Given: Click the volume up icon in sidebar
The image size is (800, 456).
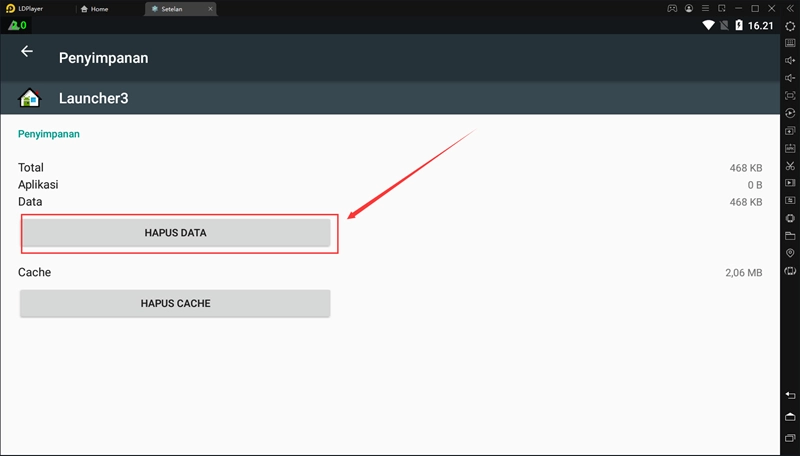Looking at the screenshot, I should [790, 61].
